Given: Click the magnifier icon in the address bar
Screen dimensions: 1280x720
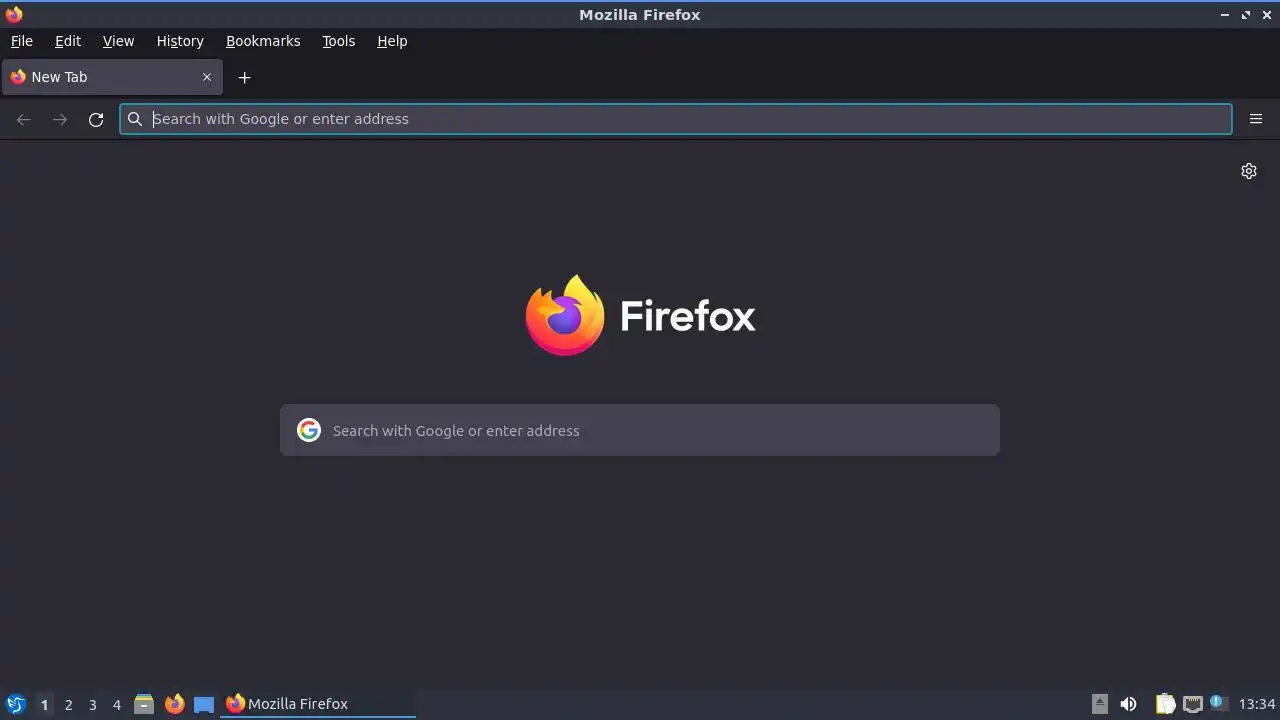Looking at the screenshot, I should click(135, 119).
